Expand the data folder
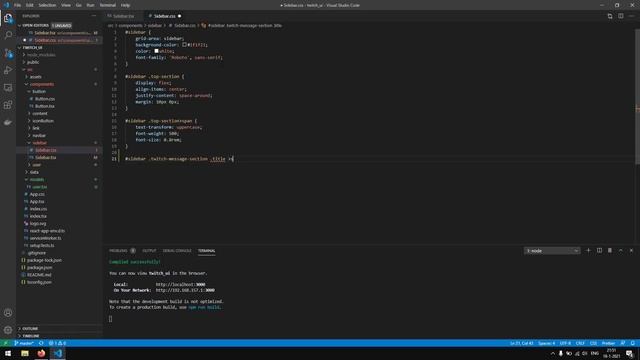640x360 pixels. pos(34,172)
